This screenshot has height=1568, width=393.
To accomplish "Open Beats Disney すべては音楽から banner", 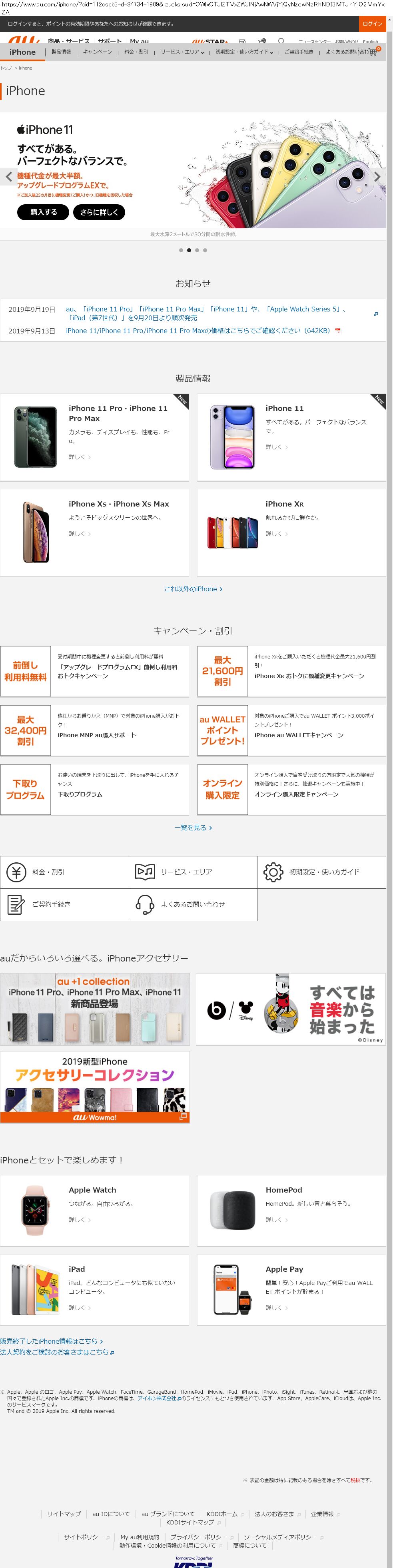I will (x=291, y=1009).
